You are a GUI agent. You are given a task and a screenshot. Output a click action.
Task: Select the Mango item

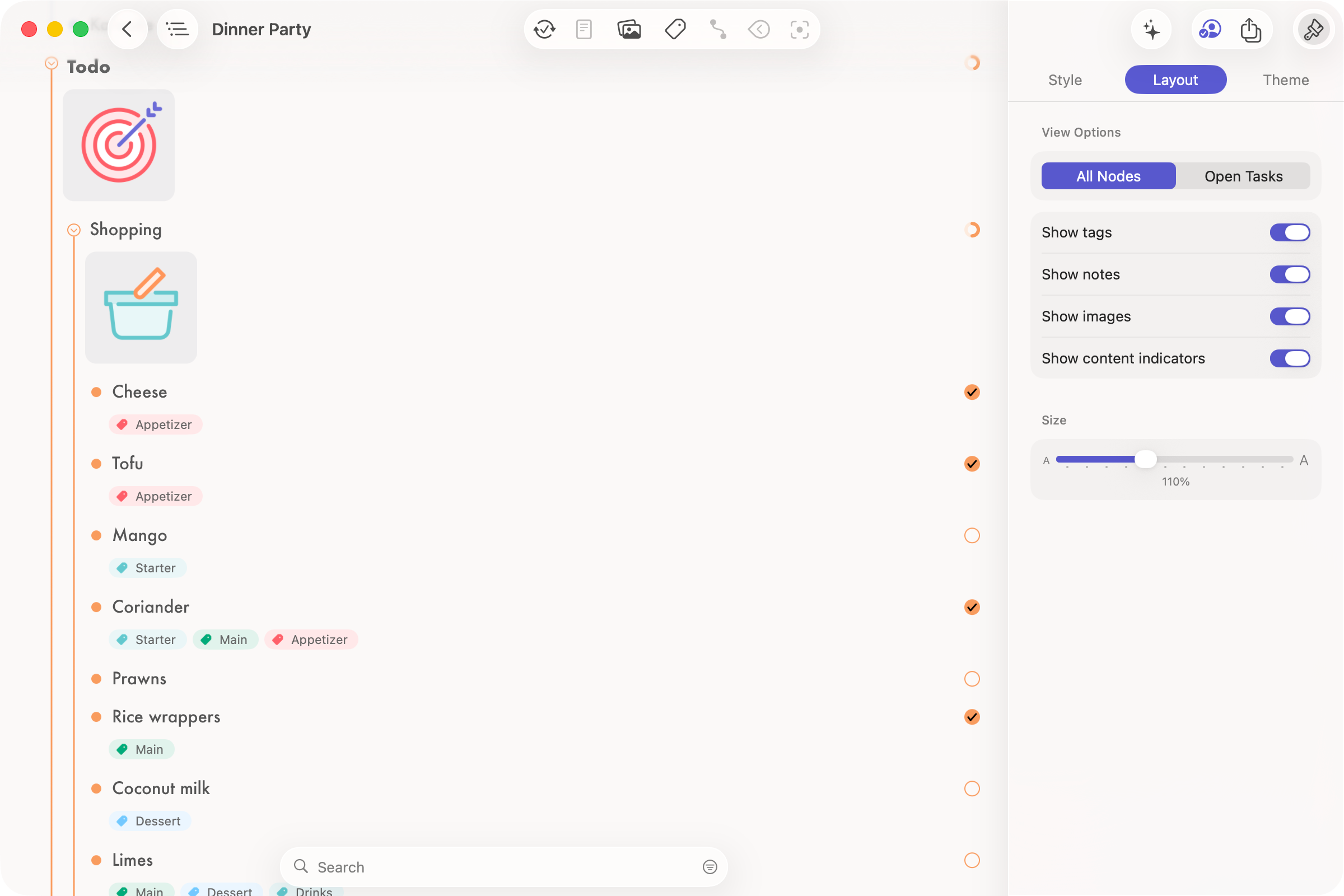click(x=139, y=535)
